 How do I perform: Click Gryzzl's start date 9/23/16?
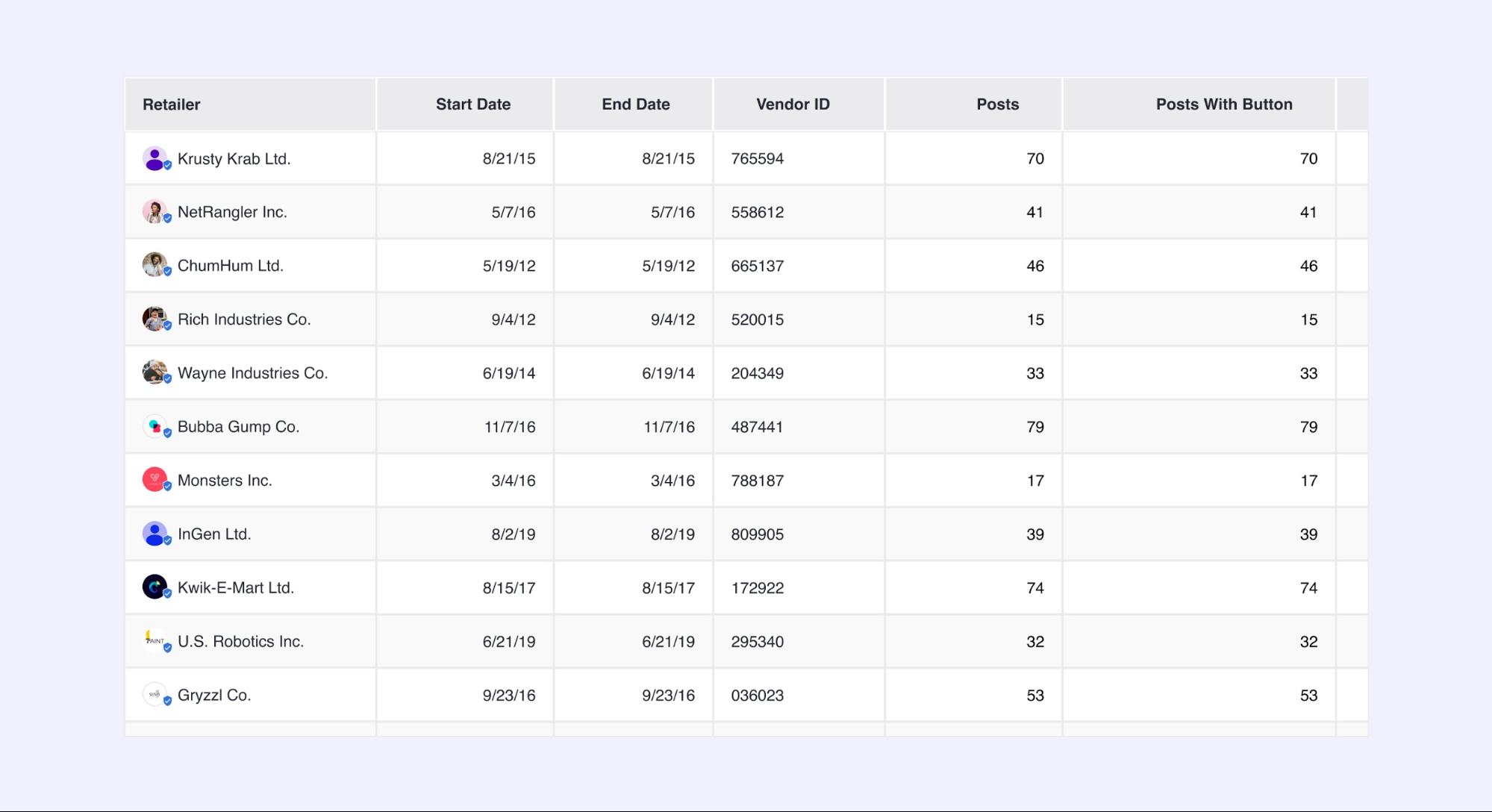point(509,696)
